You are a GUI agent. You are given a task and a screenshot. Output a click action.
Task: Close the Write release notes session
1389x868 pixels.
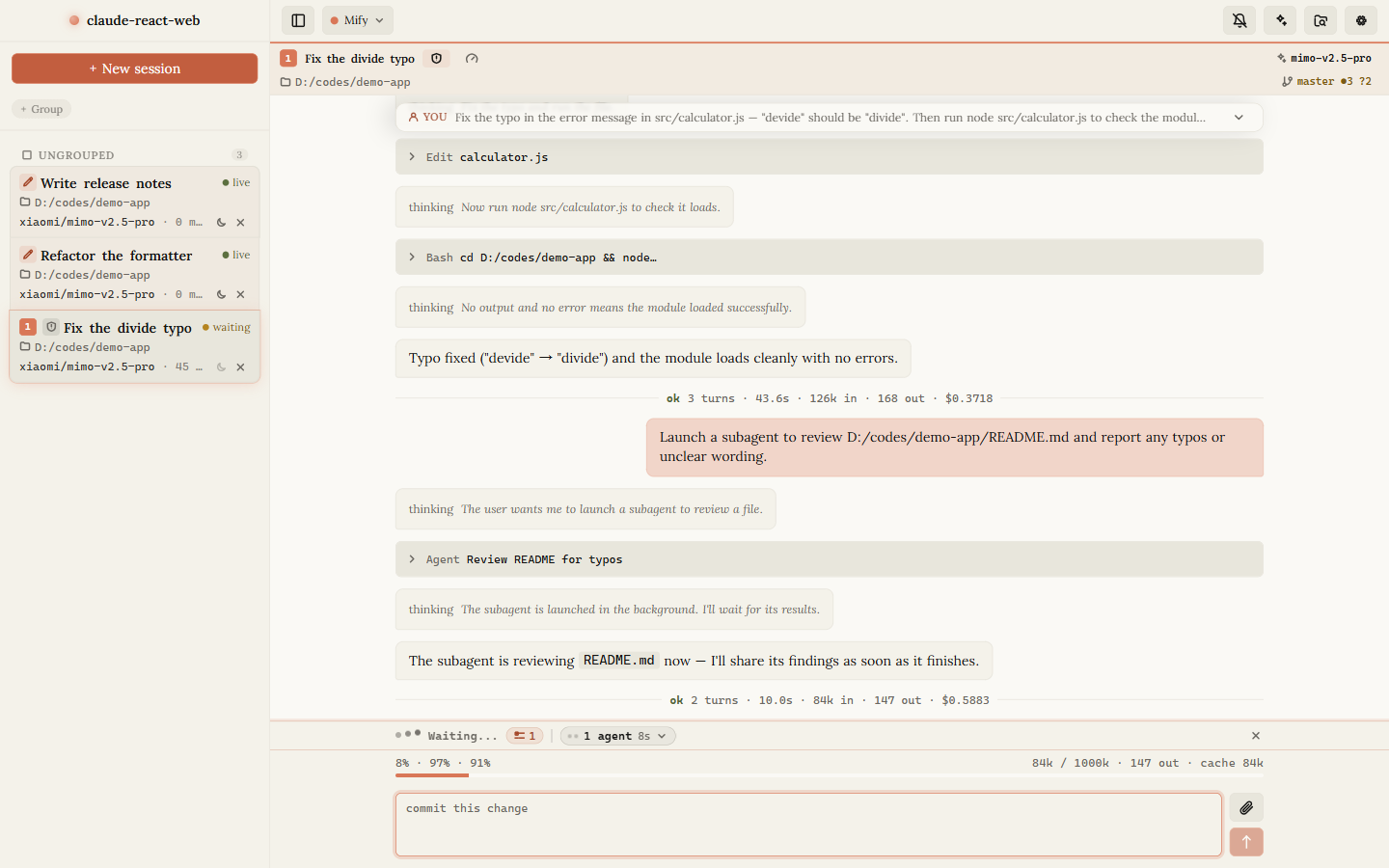[240, 223]
